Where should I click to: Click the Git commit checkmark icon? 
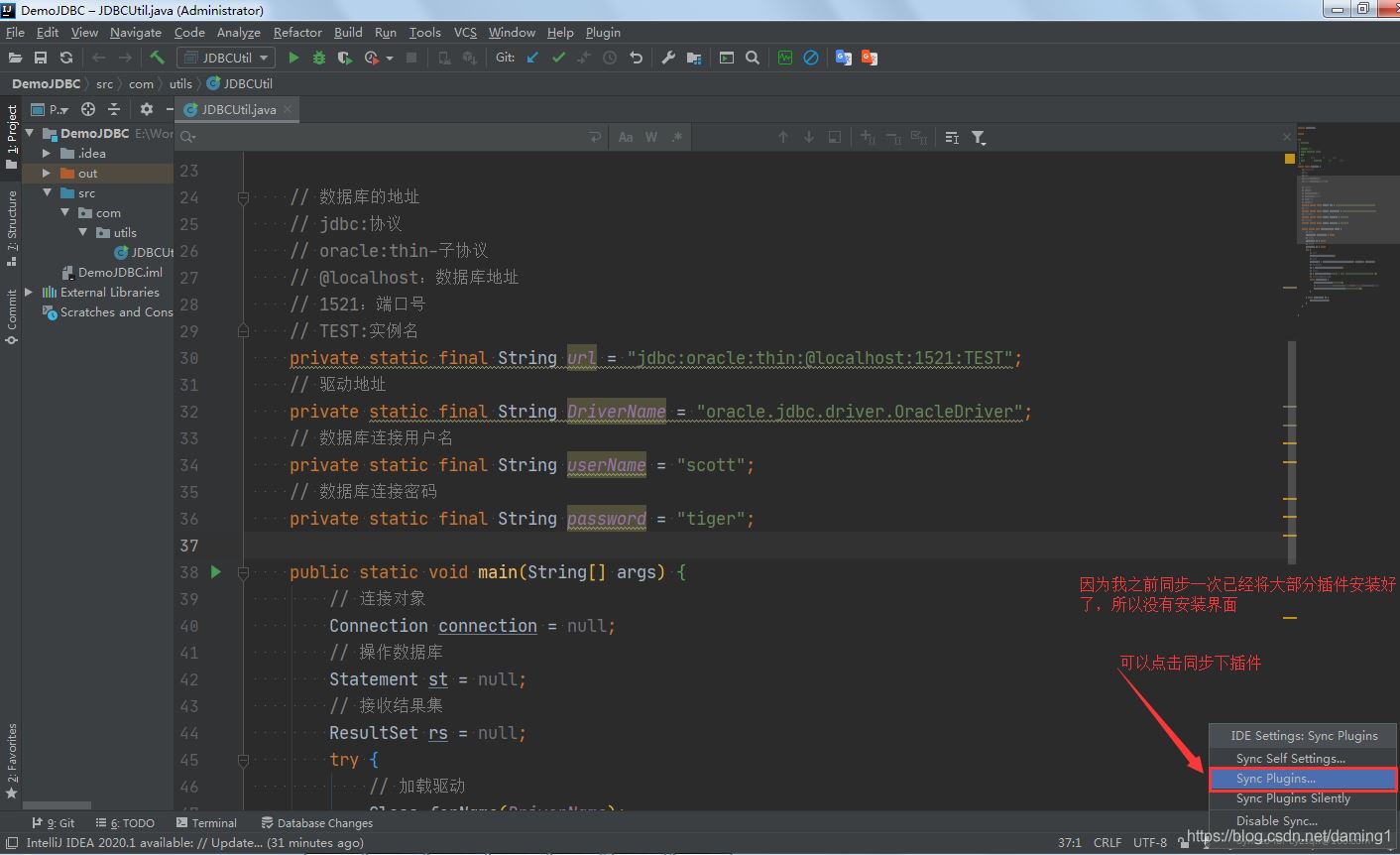click(558, 58)
